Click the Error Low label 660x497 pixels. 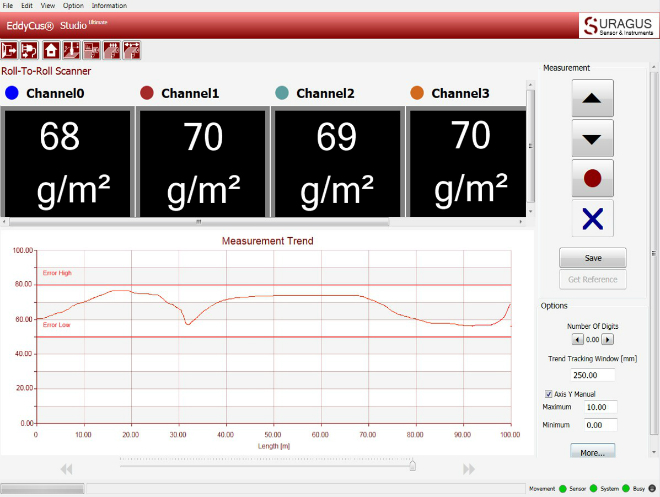[x=56, y=325]
